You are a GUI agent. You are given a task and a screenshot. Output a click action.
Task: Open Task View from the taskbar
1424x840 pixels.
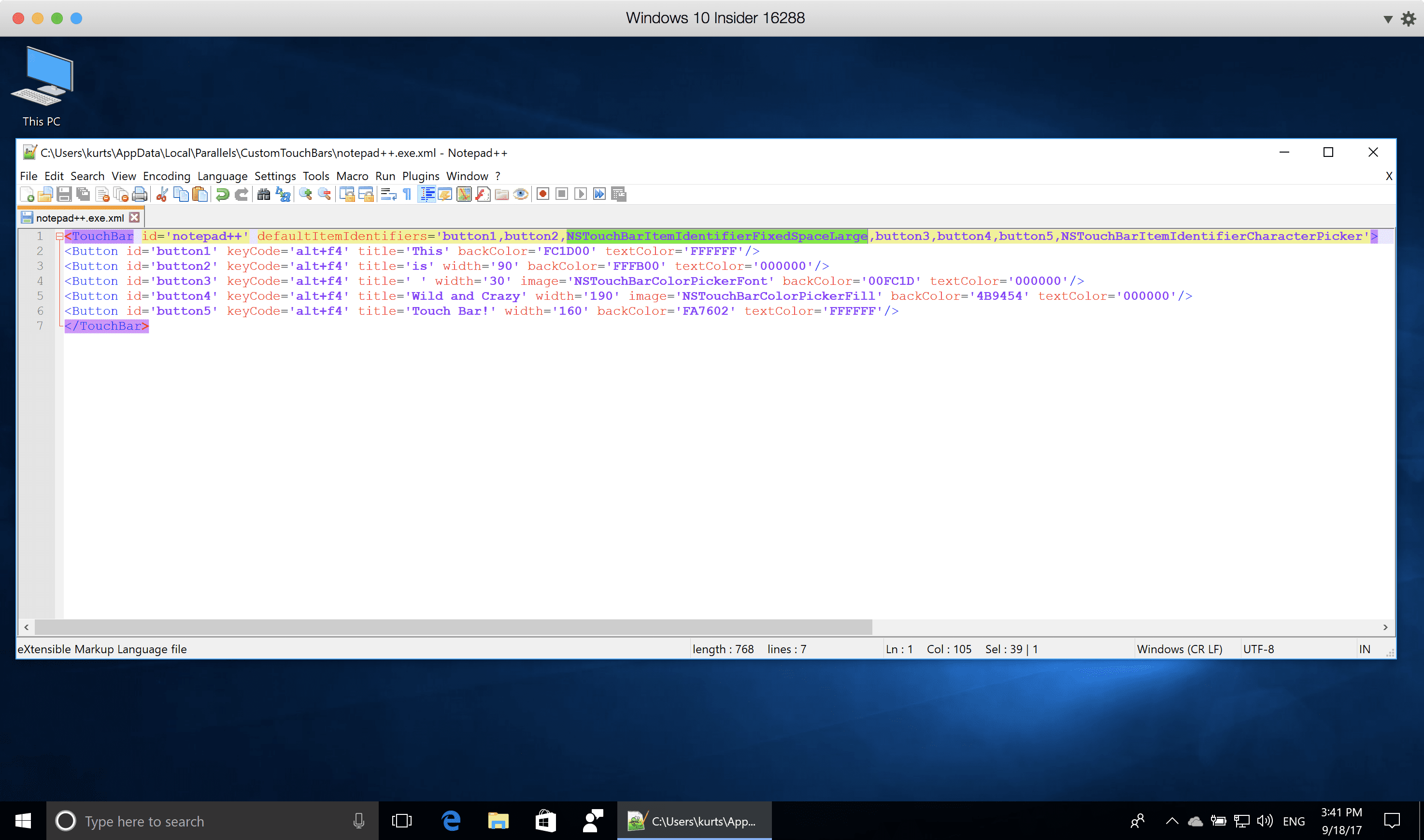pos(401,821)
